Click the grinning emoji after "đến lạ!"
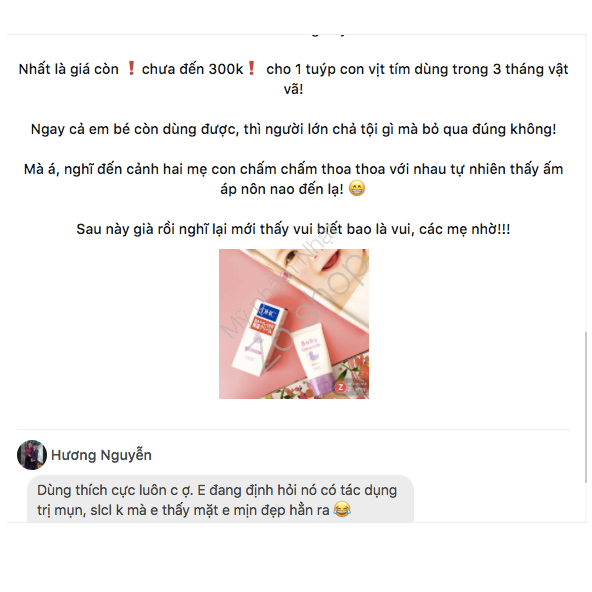The height and width of the screenshot is (592, 592). tap(356, 188)
